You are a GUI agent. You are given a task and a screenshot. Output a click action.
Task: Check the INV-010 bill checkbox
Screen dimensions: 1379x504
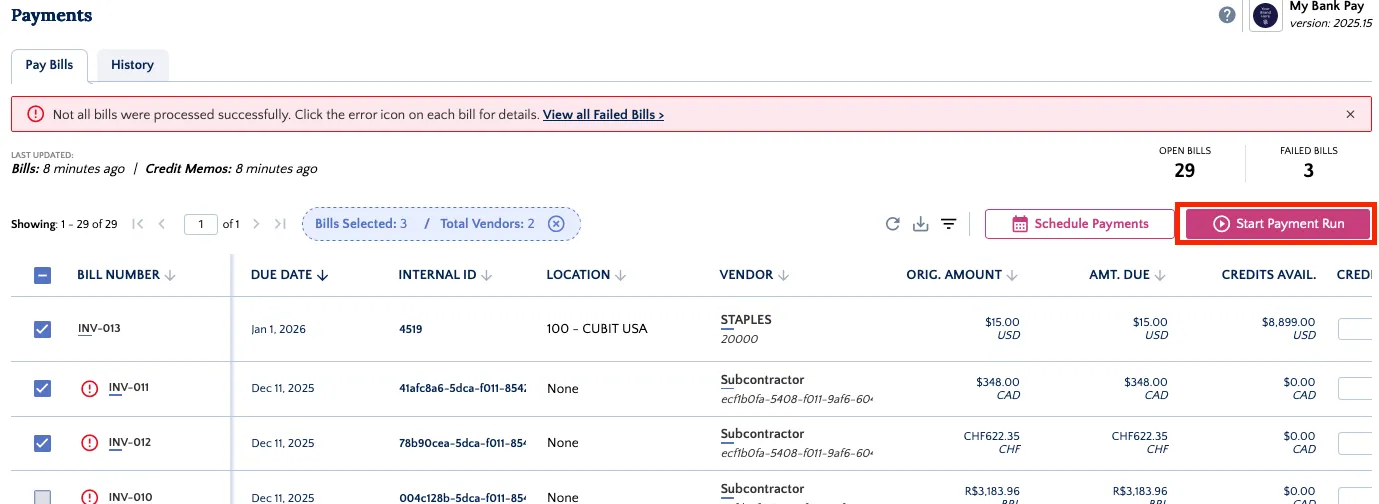tap(42, 497)
